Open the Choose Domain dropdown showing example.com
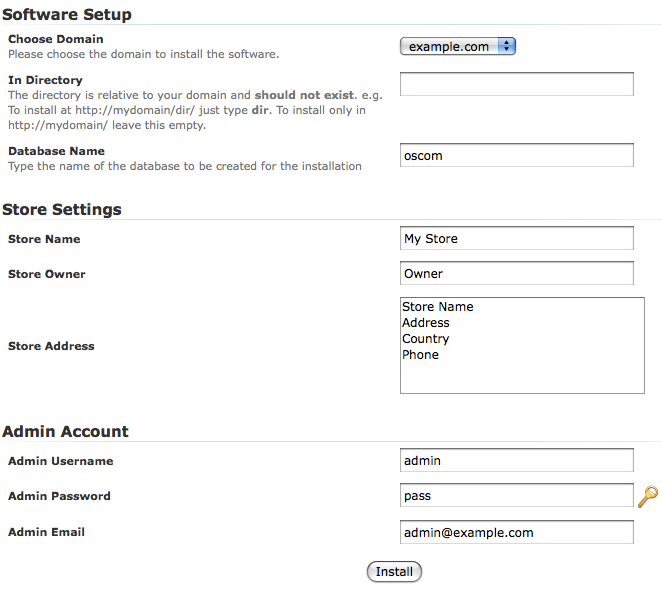 (x=458, y=46)
